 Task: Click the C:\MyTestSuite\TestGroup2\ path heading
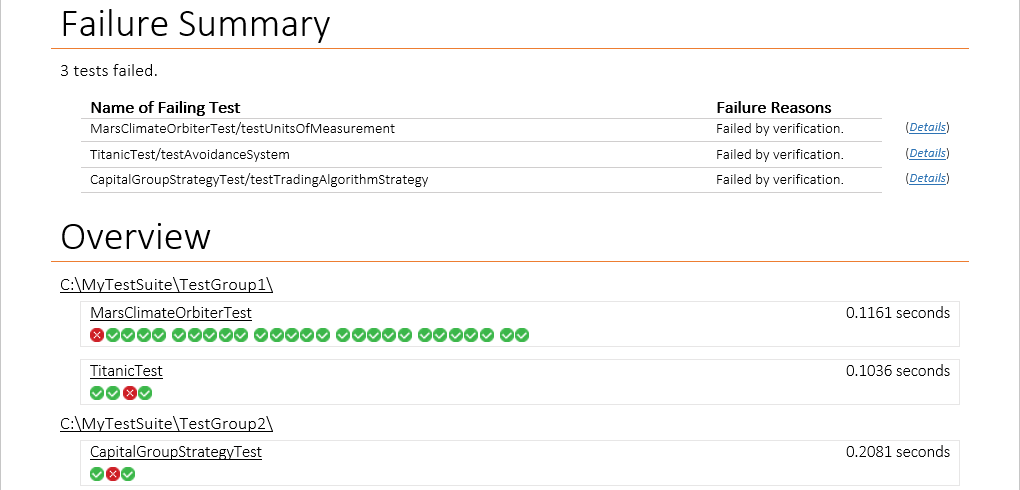click(x=166, y=424)
